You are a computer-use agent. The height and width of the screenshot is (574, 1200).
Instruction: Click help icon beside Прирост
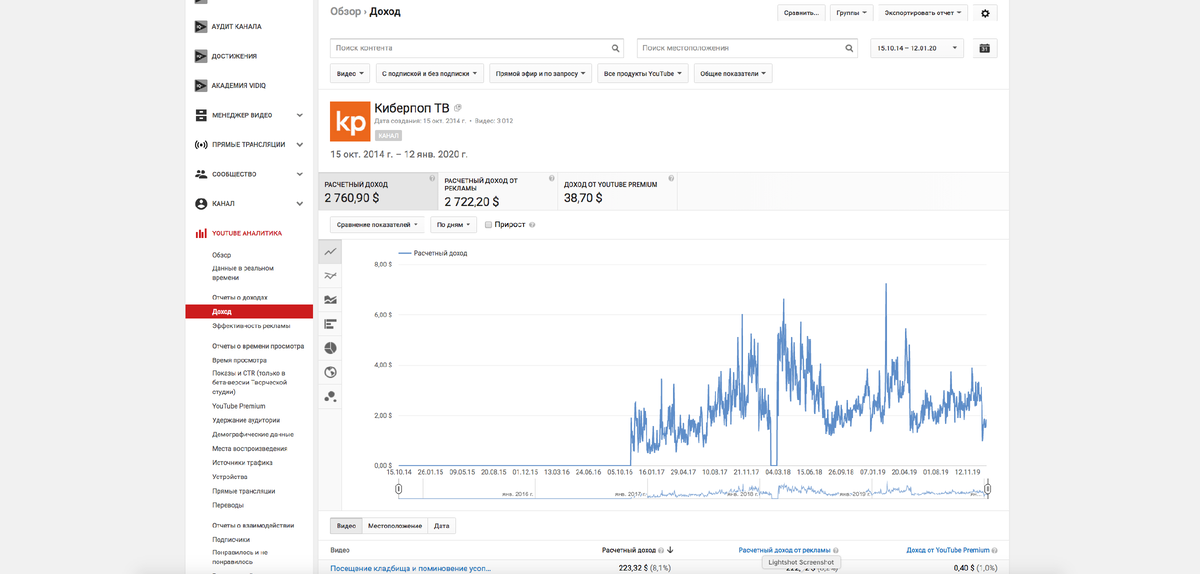532,225
